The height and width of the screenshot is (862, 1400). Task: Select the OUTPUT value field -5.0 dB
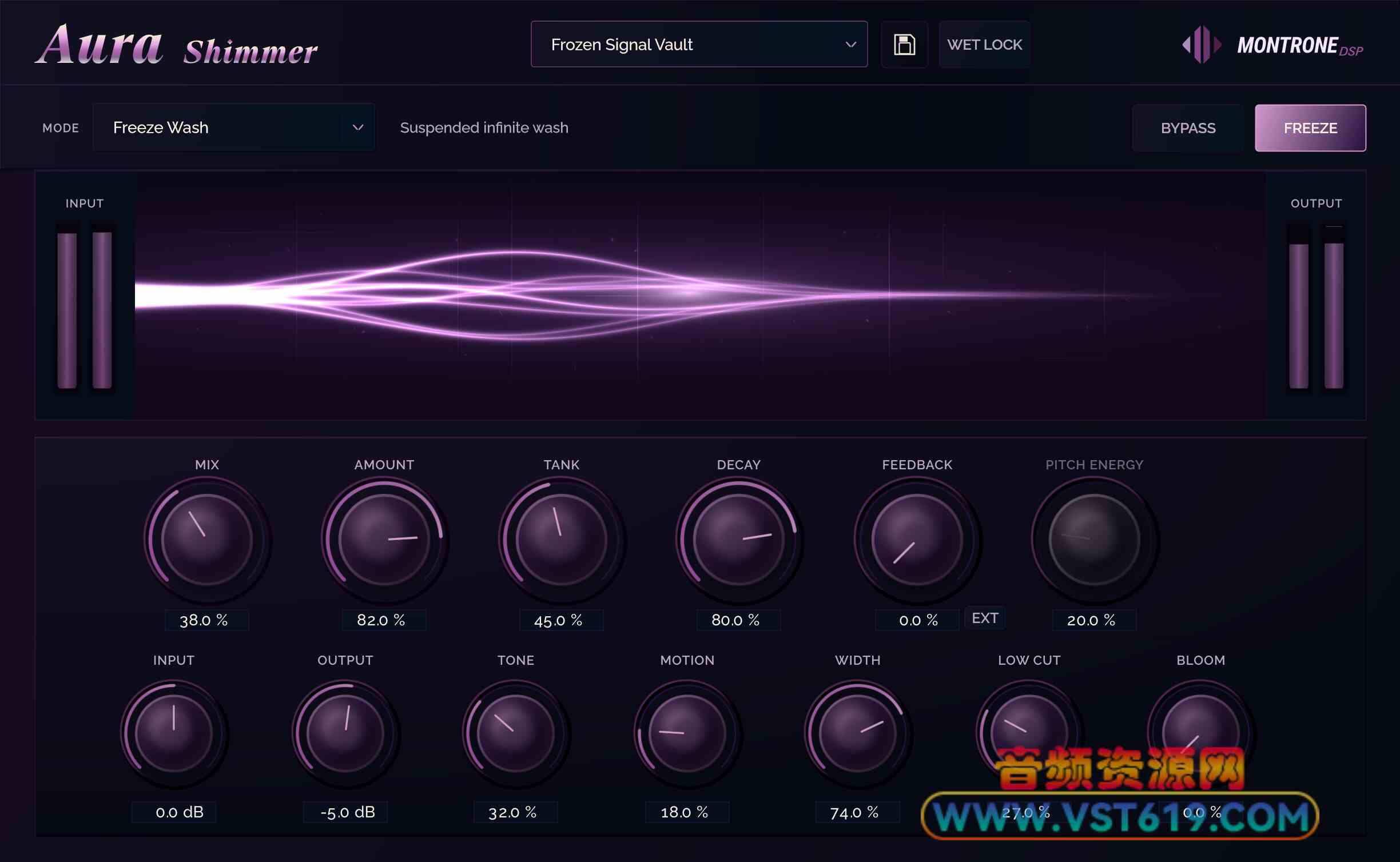coord(345,812)
